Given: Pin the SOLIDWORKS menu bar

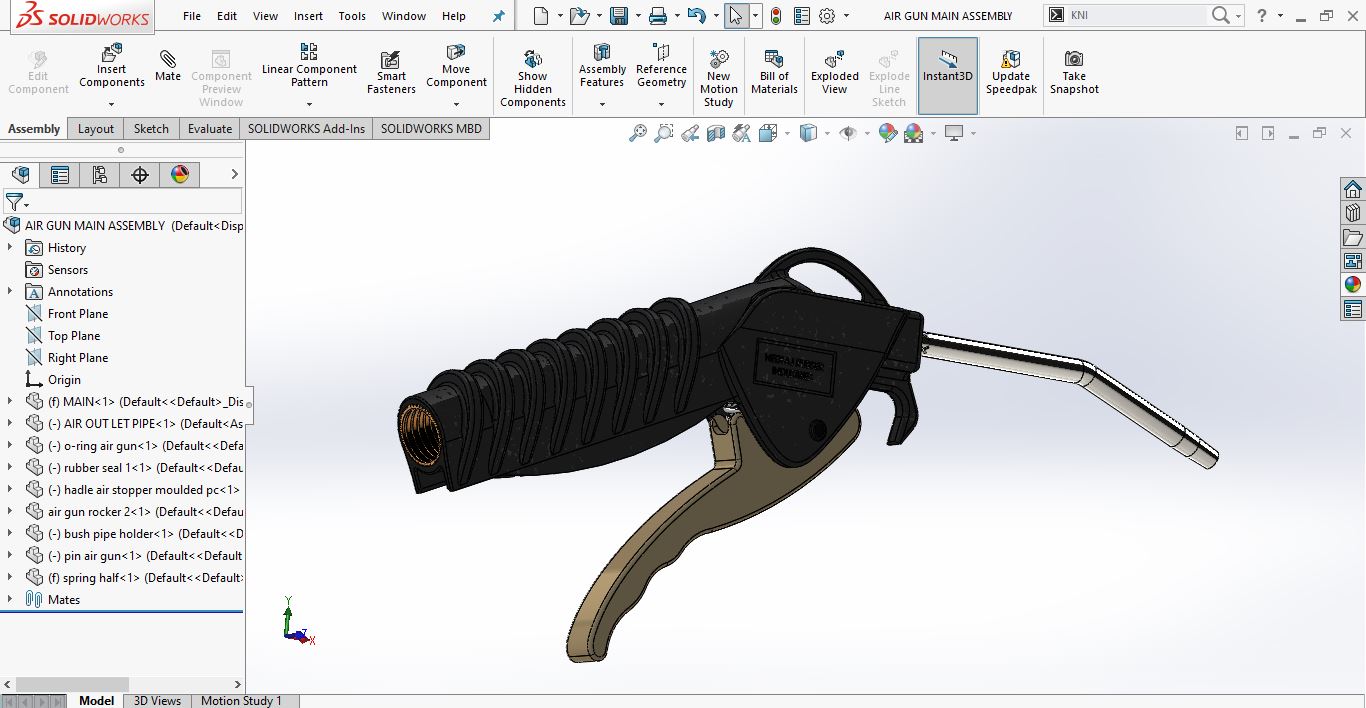Looking at the screenshot, I should 499,16.
